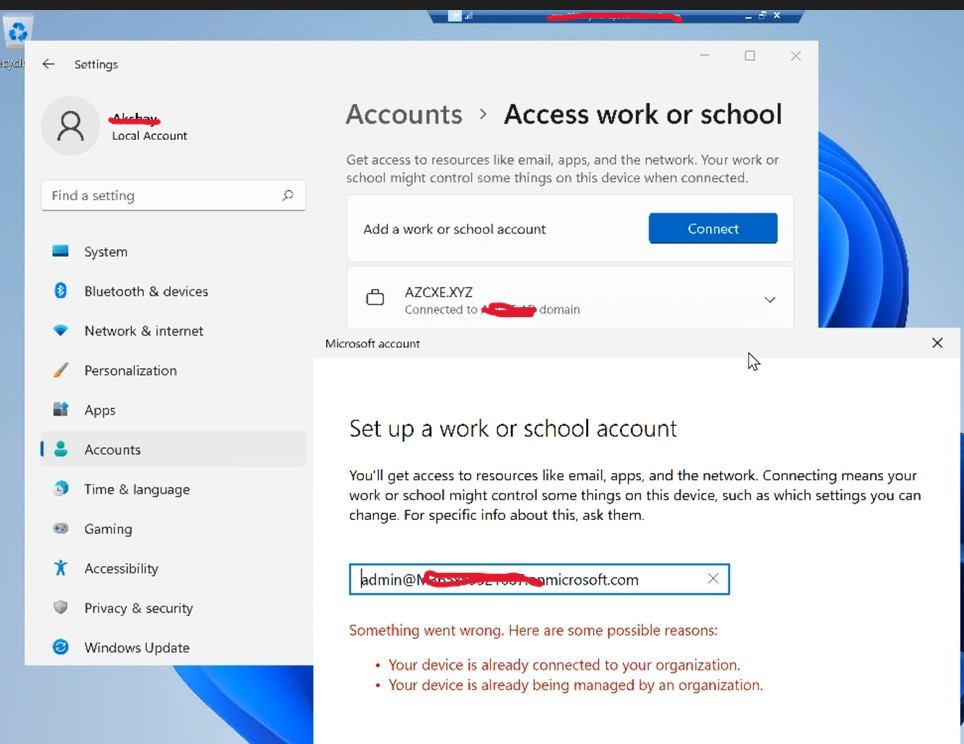Open the user profile avatar icon
This screenshot has width=964, height=744.
tap(70, 125)
